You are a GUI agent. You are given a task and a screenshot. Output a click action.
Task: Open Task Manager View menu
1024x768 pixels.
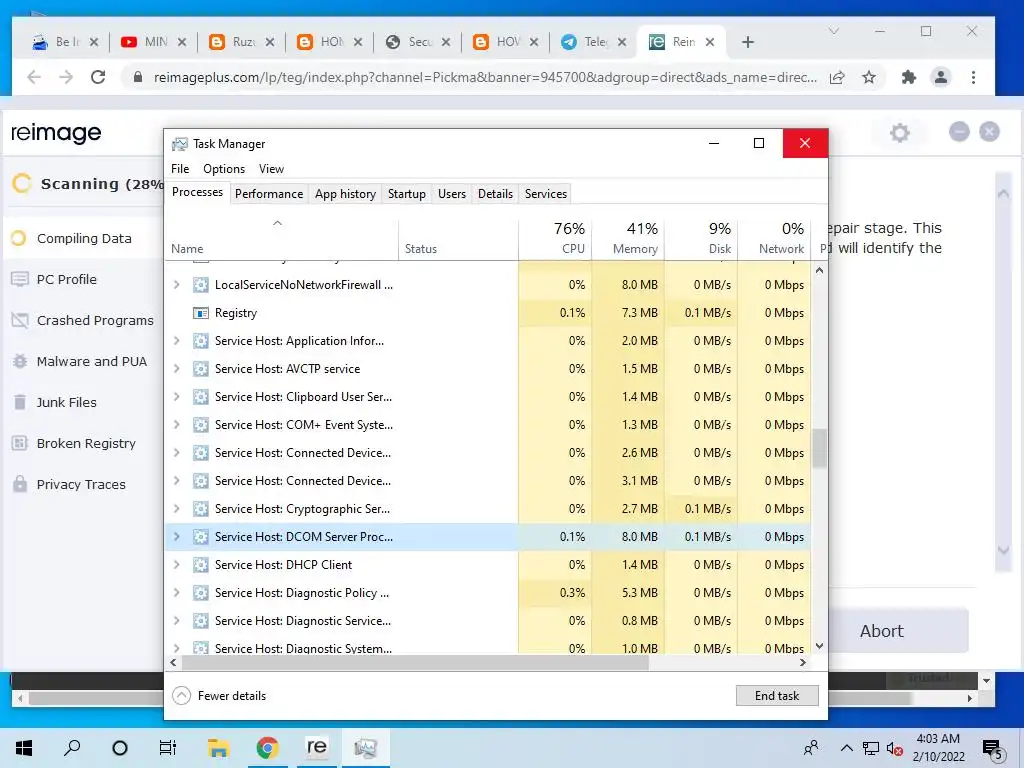(x=271, y=169)
